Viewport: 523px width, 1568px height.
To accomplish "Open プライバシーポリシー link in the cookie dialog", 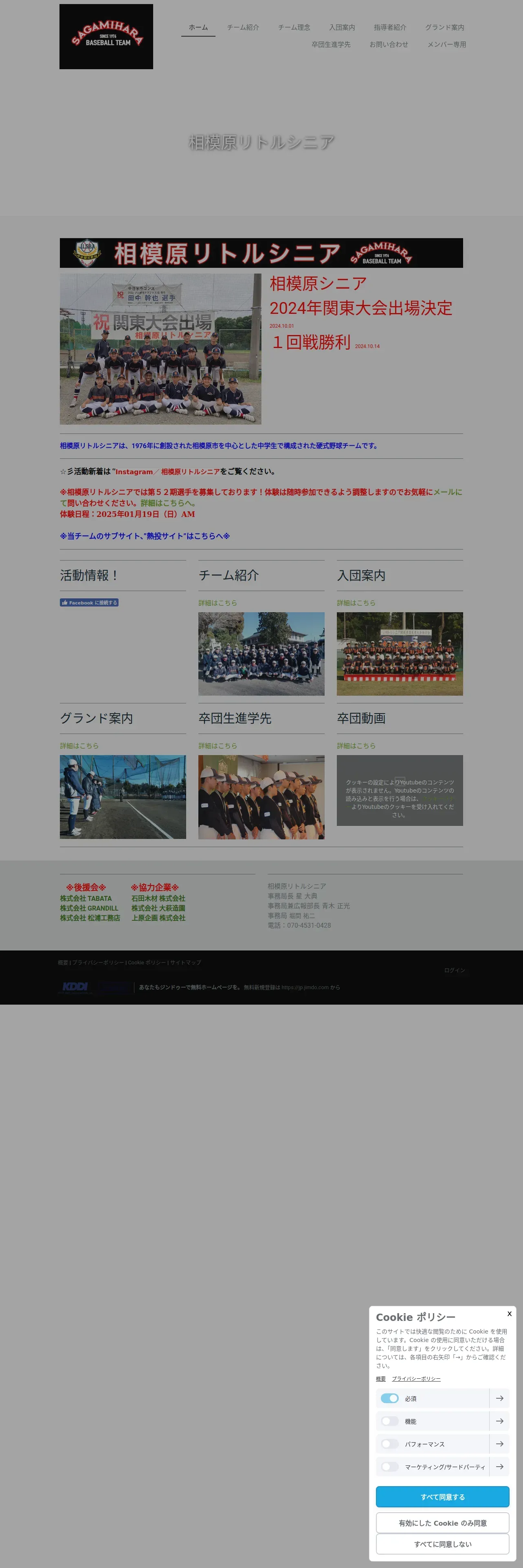I will 416,1379.
